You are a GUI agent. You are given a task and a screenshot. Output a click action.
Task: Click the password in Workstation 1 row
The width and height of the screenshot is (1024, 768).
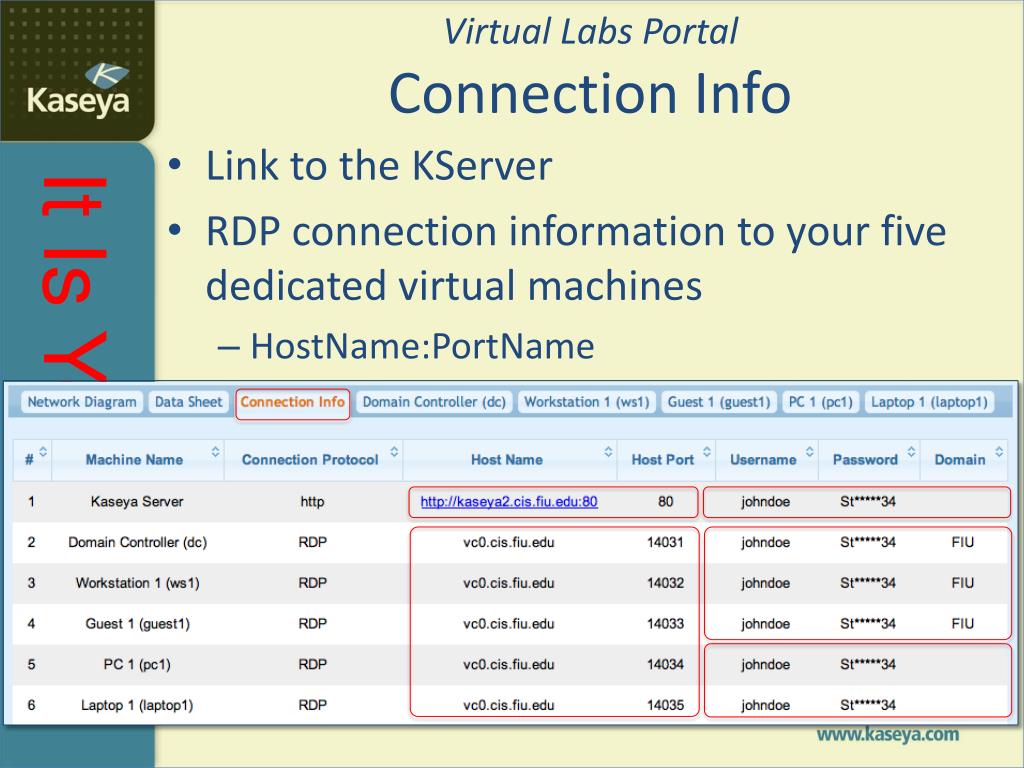click(867, 583)
